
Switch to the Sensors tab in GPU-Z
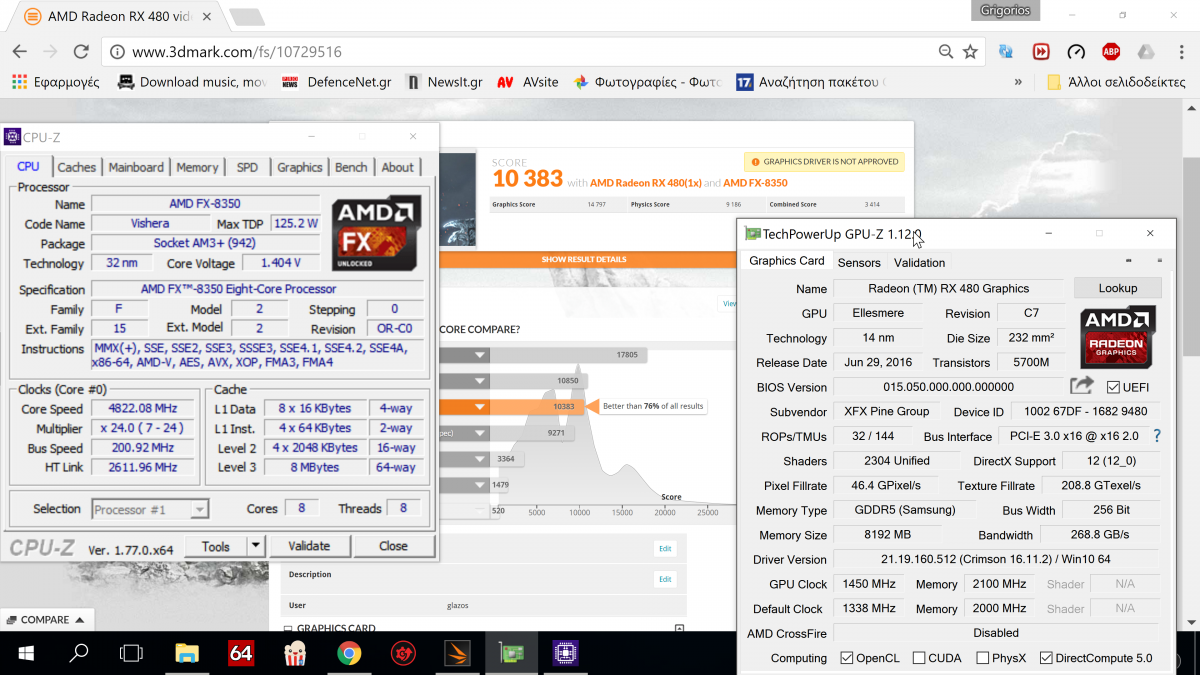(x=859, y=263)
